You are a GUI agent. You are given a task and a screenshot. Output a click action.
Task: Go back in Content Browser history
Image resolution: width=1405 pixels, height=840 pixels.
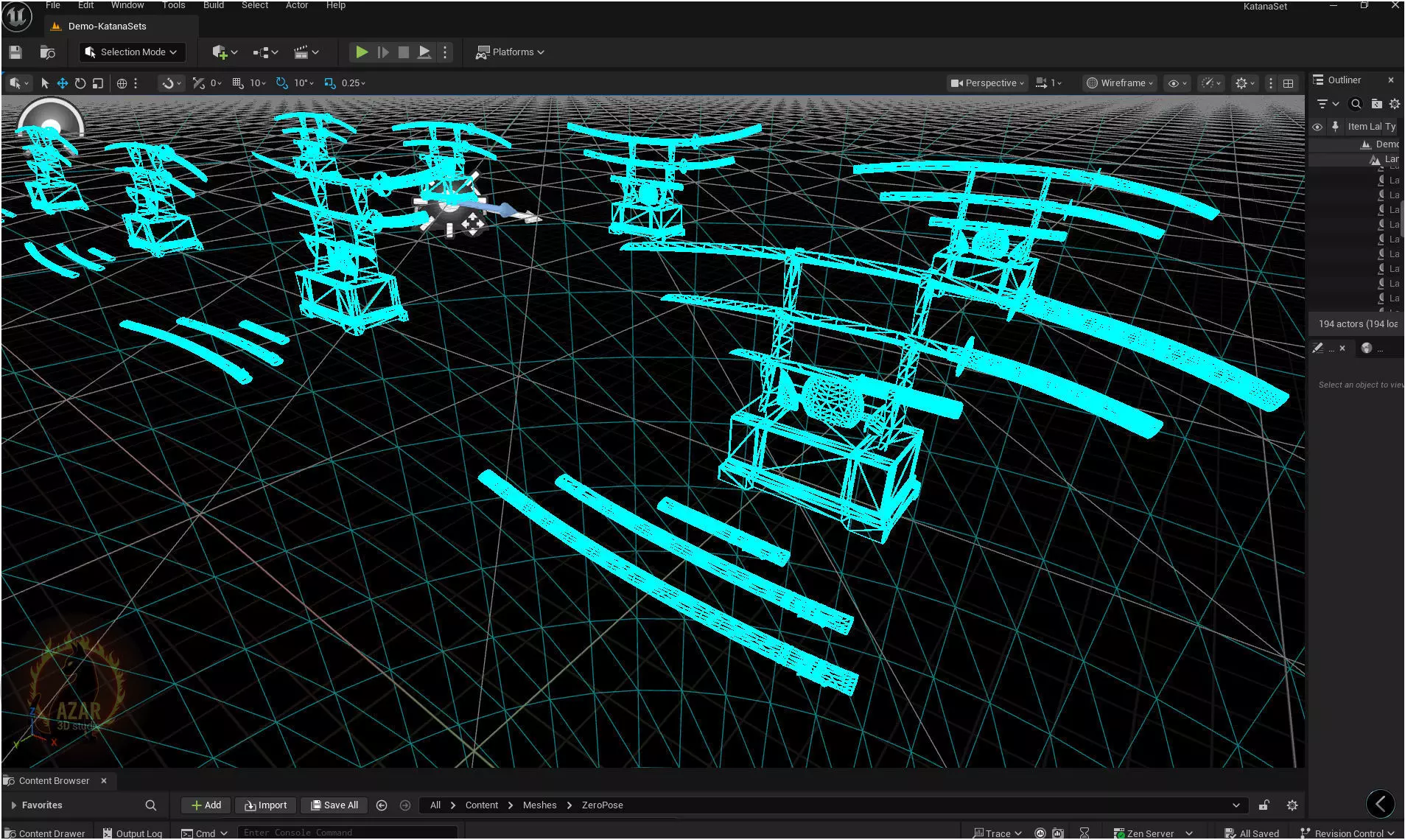click(x=382, y=805)
